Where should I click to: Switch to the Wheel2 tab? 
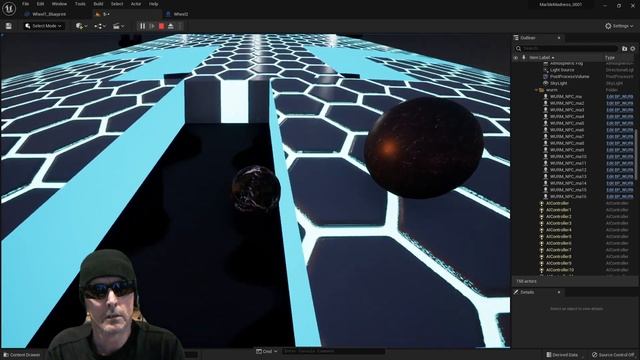[180, 14]
